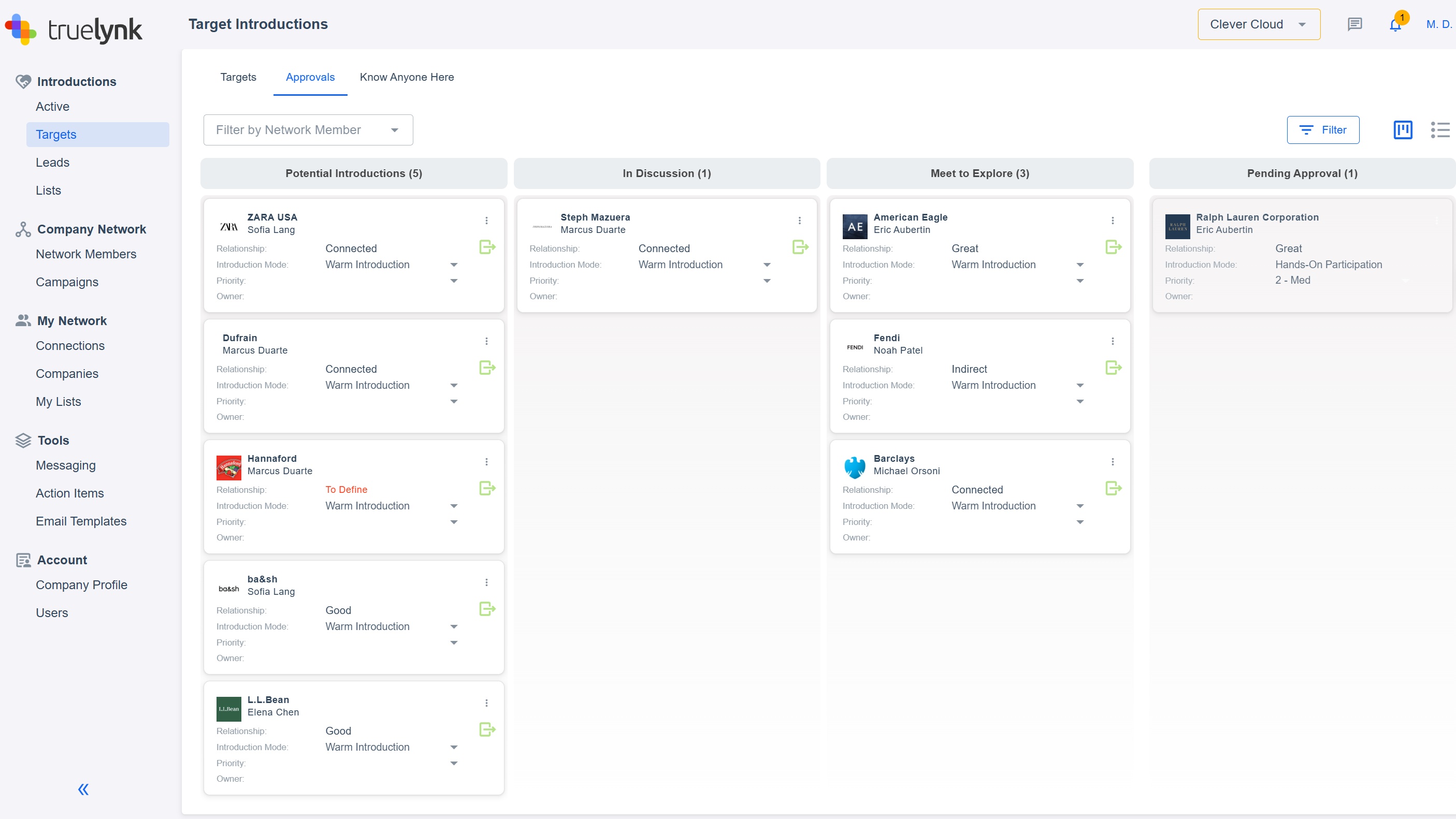Move the L.L.Bean card forward
The height and width of the screenshot is (819, 1456).
click(487, 729)
